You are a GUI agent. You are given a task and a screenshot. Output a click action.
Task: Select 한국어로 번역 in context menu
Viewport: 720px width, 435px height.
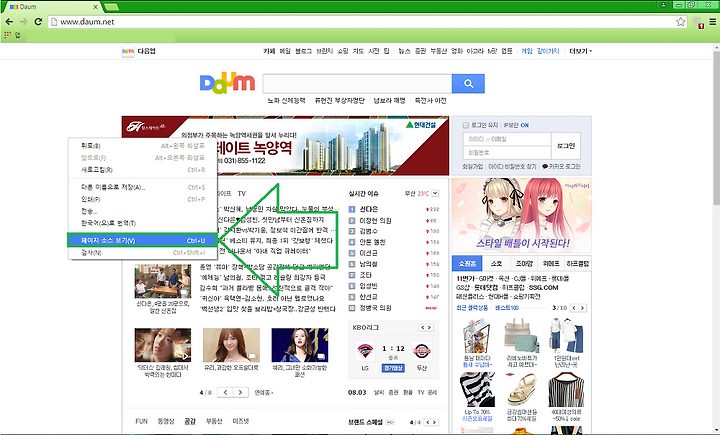[x=142, y=223]
